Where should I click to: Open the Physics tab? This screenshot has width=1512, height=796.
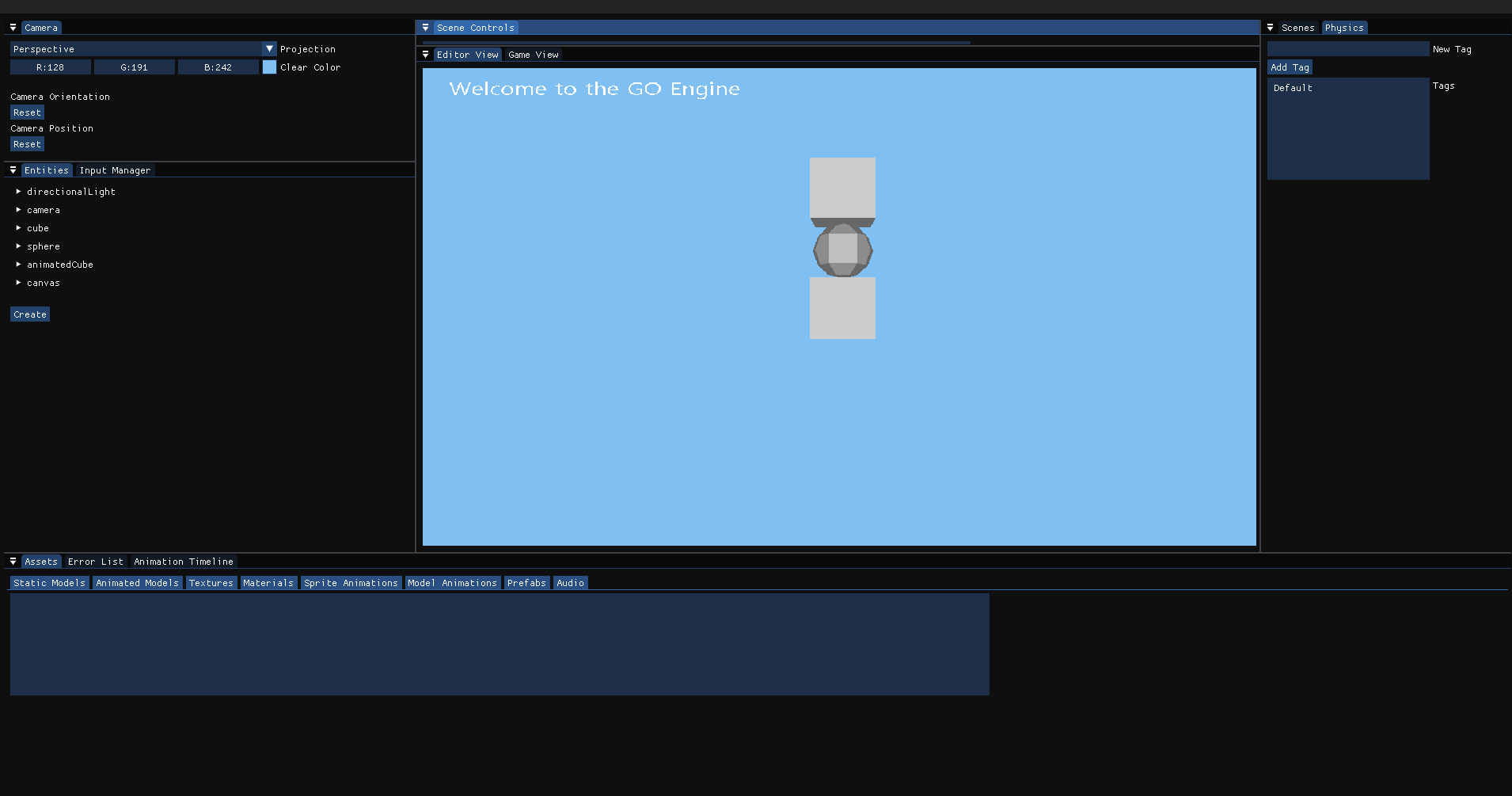(1343, 28)
